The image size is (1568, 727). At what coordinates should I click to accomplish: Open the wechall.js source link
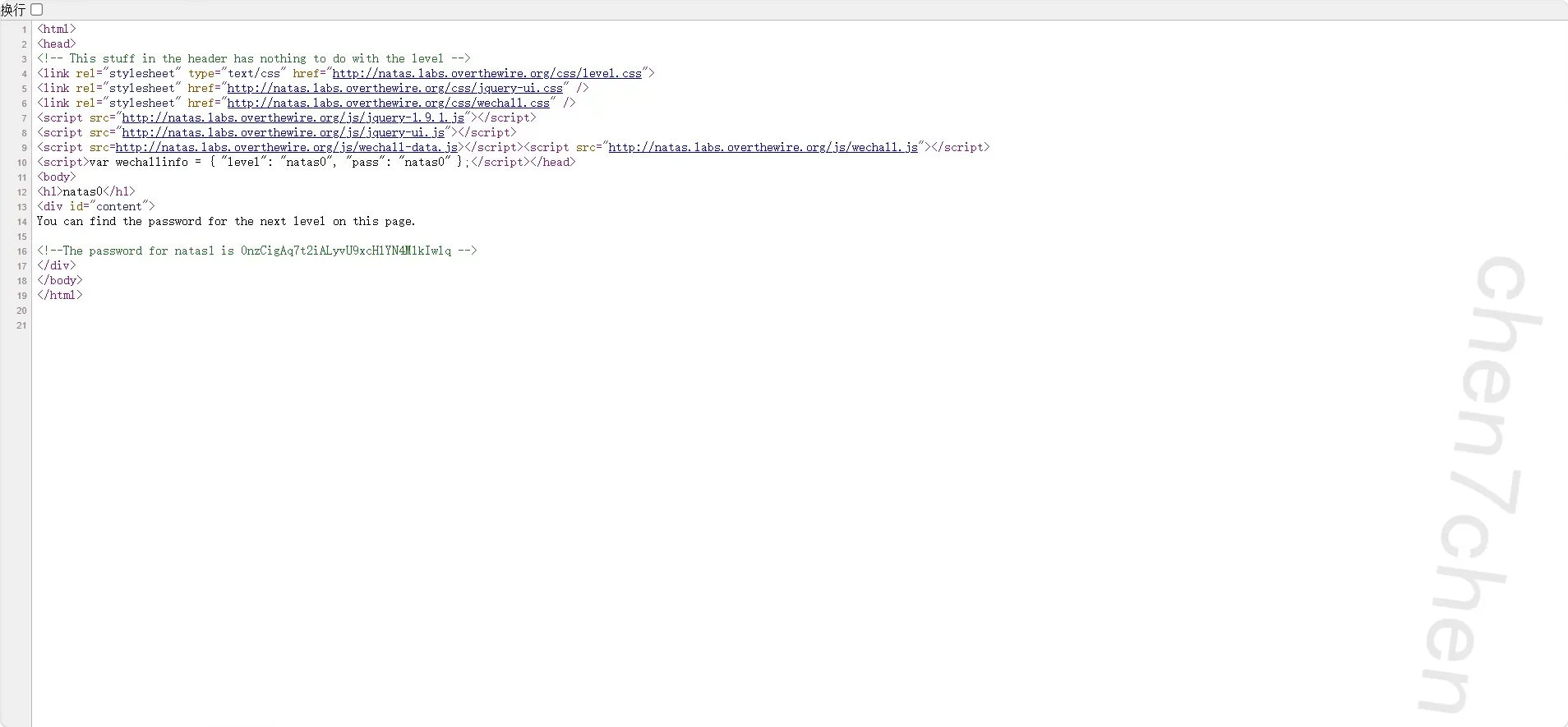[x=763, y=148]
